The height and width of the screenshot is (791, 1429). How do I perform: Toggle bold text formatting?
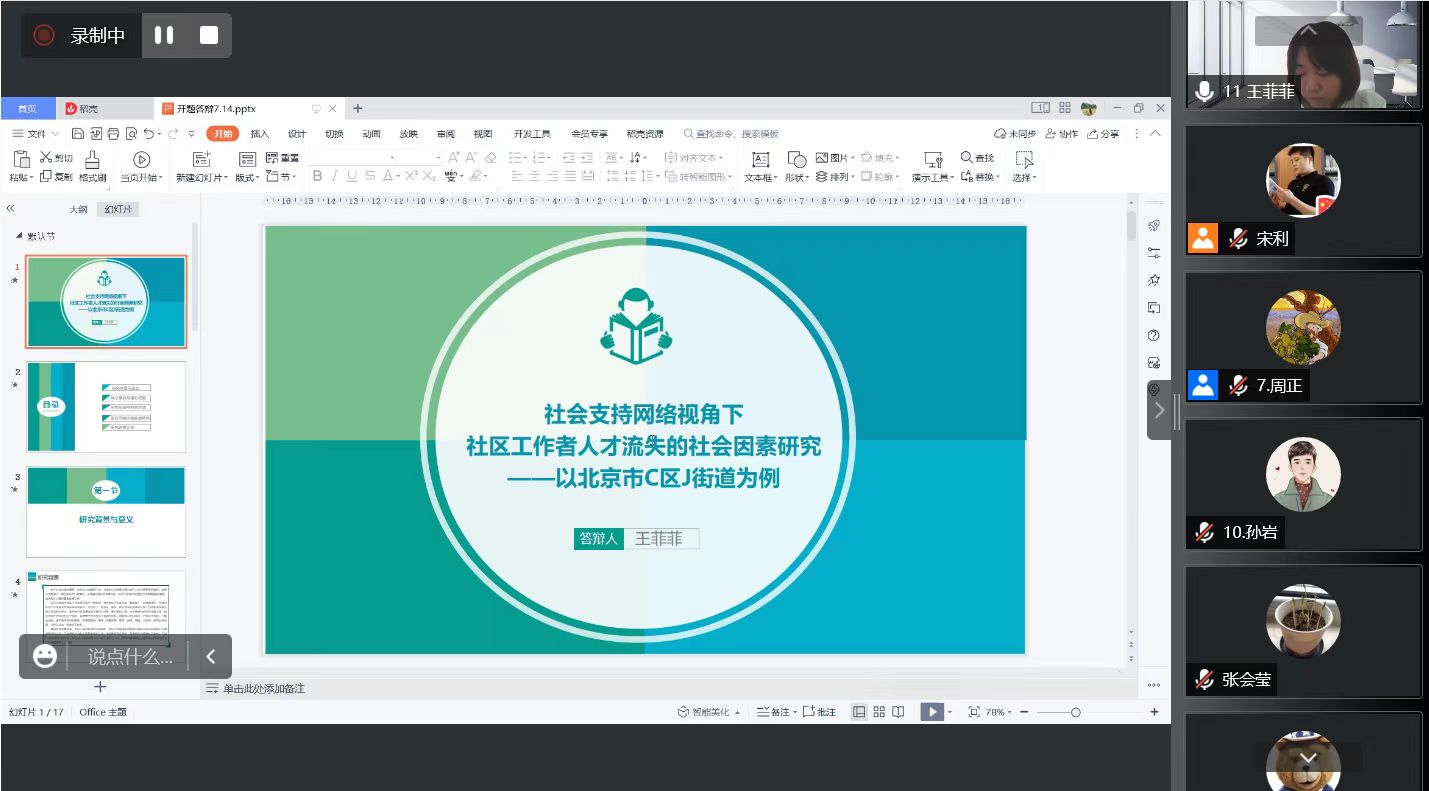click(317, 176)
